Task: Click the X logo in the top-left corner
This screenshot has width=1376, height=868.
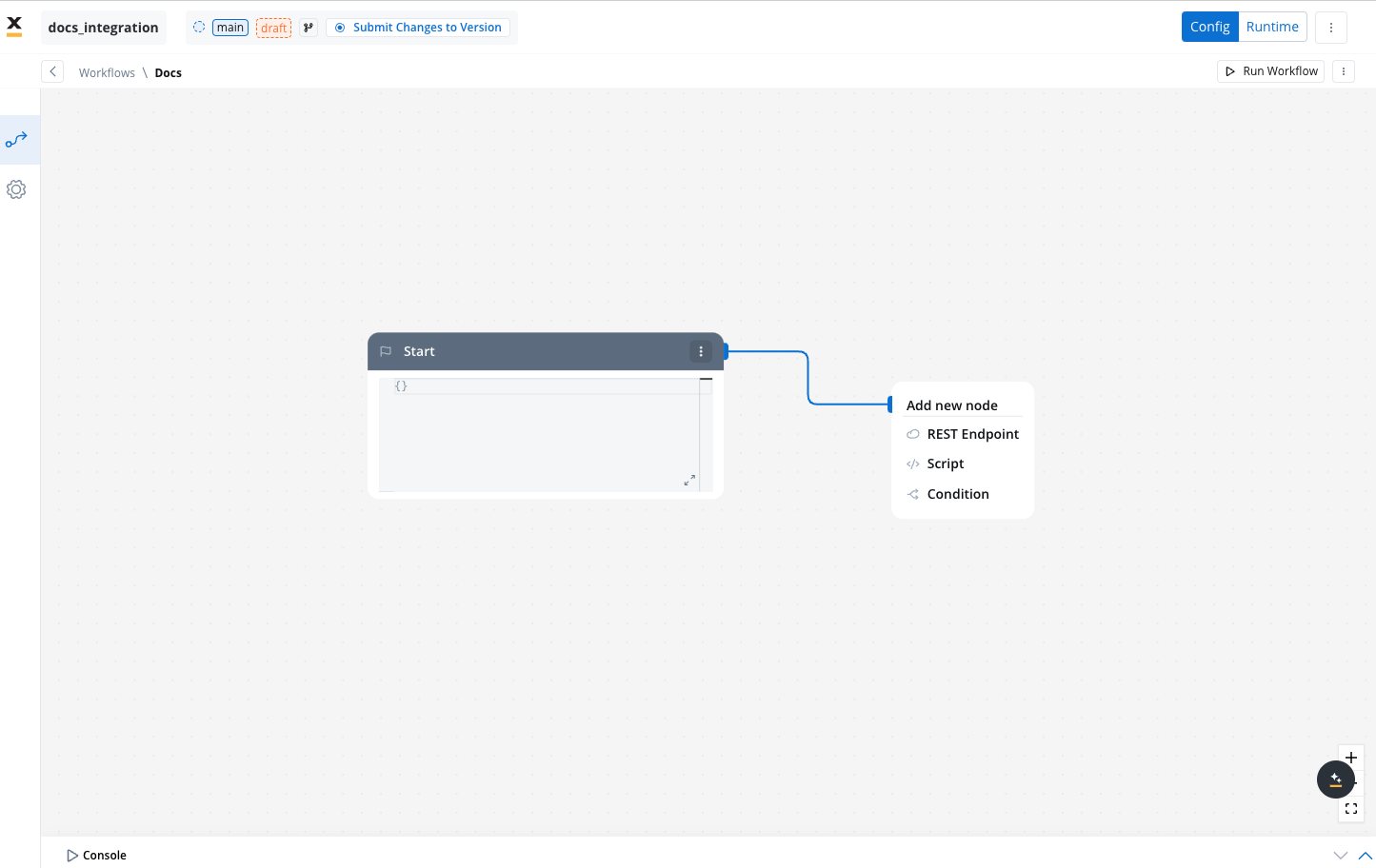Action: [14, 26]
